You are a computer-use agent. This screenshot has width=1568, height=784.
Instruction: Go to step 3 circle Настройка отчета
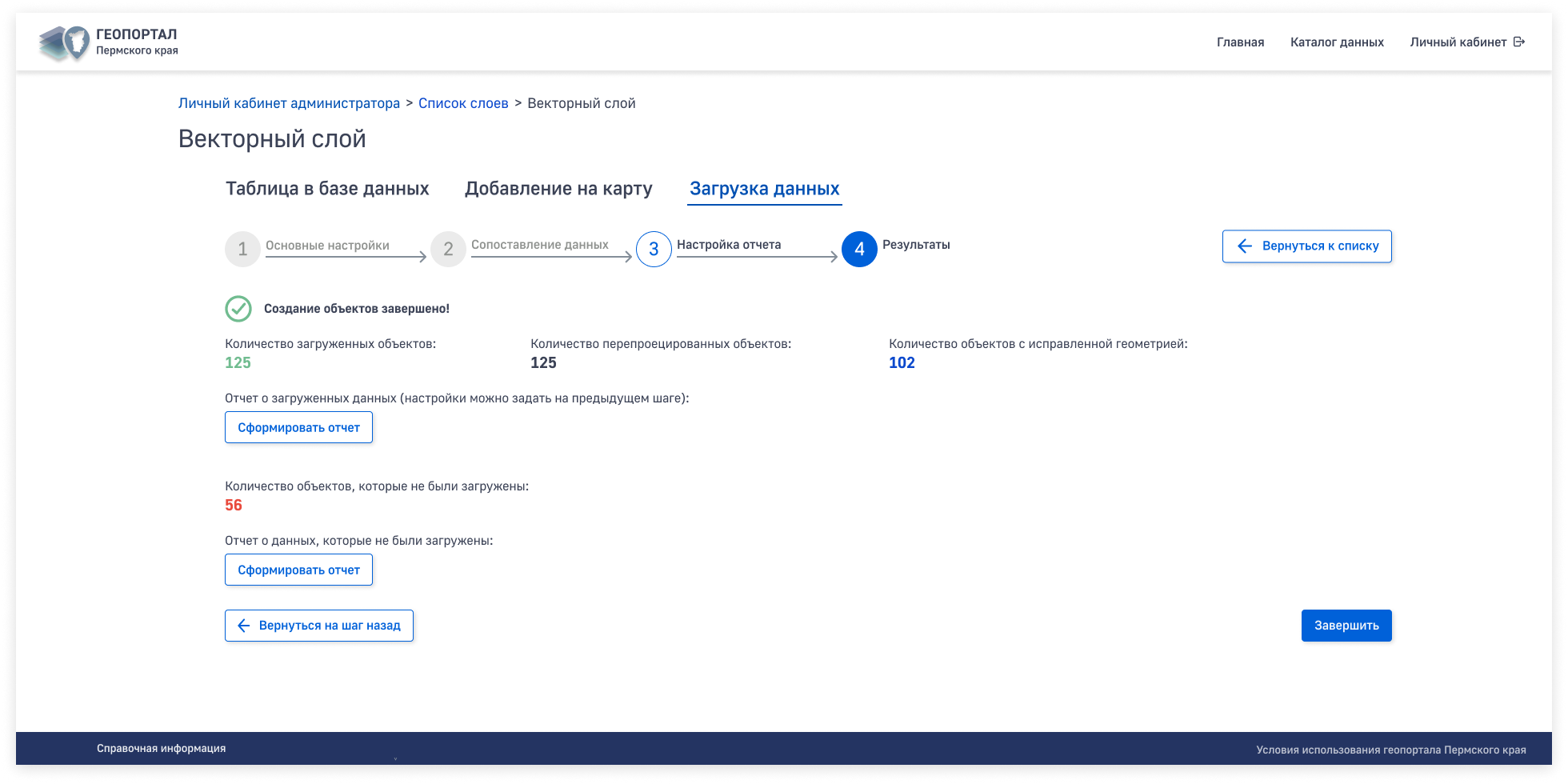tap(654, 250)
